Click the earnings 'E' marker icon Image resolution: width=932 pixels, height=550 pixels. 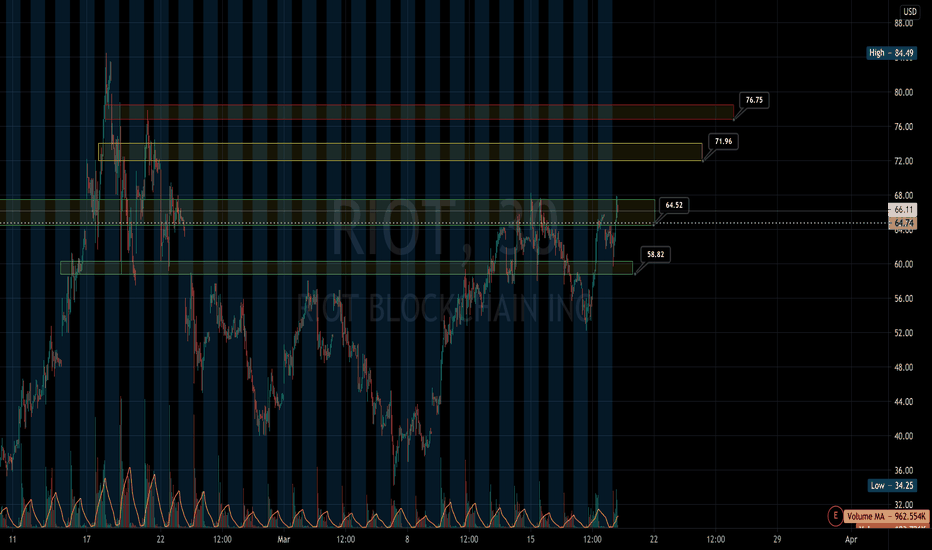tap(835, 516)
